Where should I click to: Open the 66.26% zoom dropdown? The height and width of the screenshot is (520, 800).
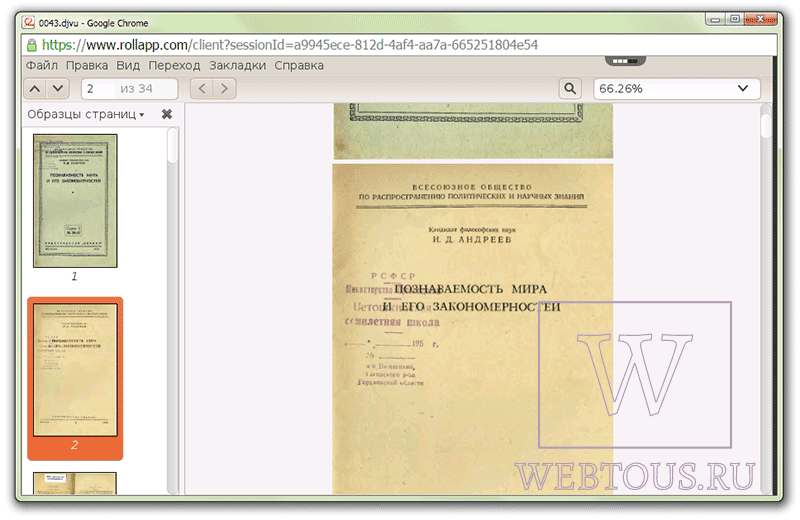[x=677, y=89]
